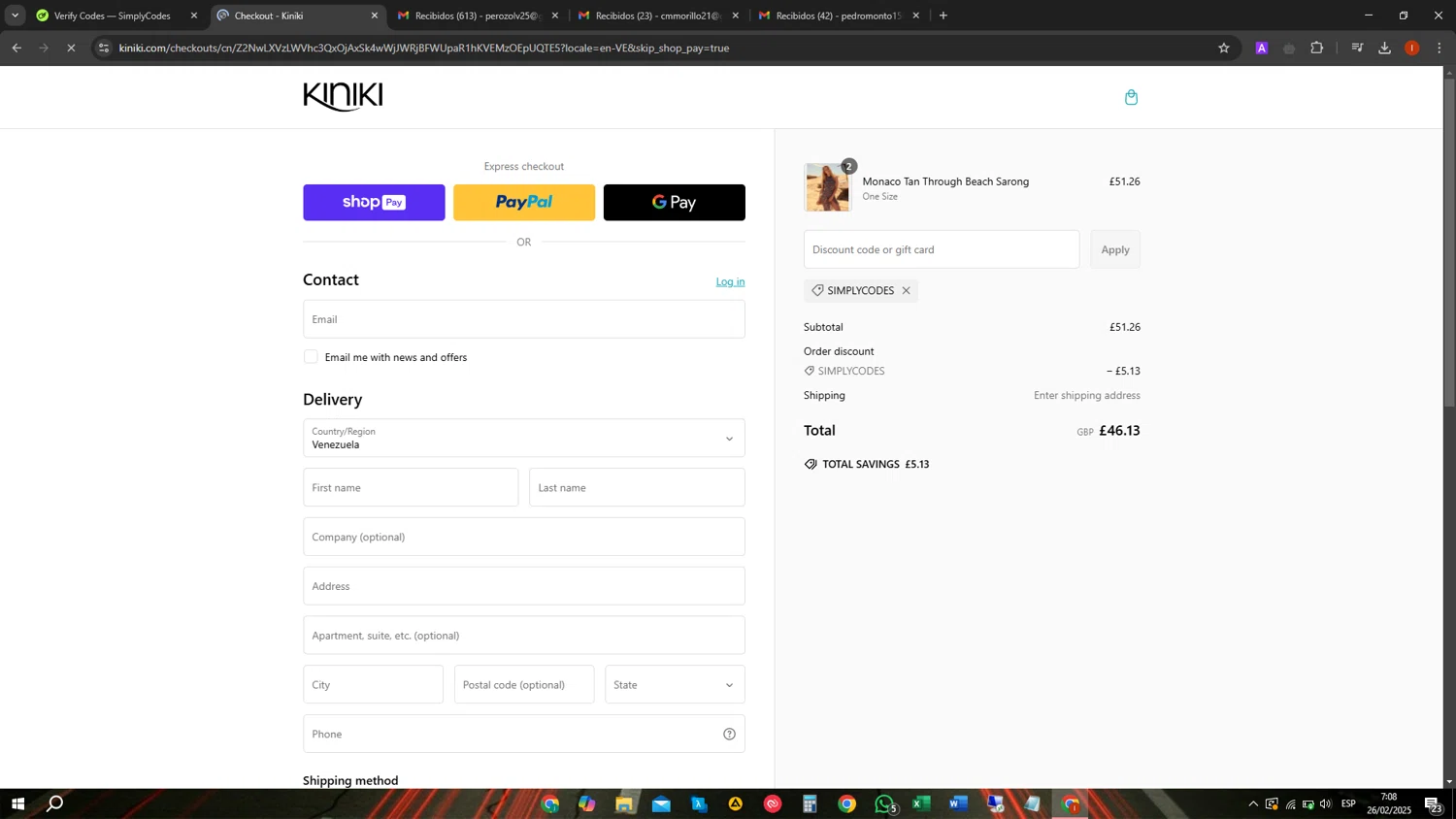Screen dimensions: 1456x819
Task: Open the Mail app from taskbar
Action: (661, 803)
